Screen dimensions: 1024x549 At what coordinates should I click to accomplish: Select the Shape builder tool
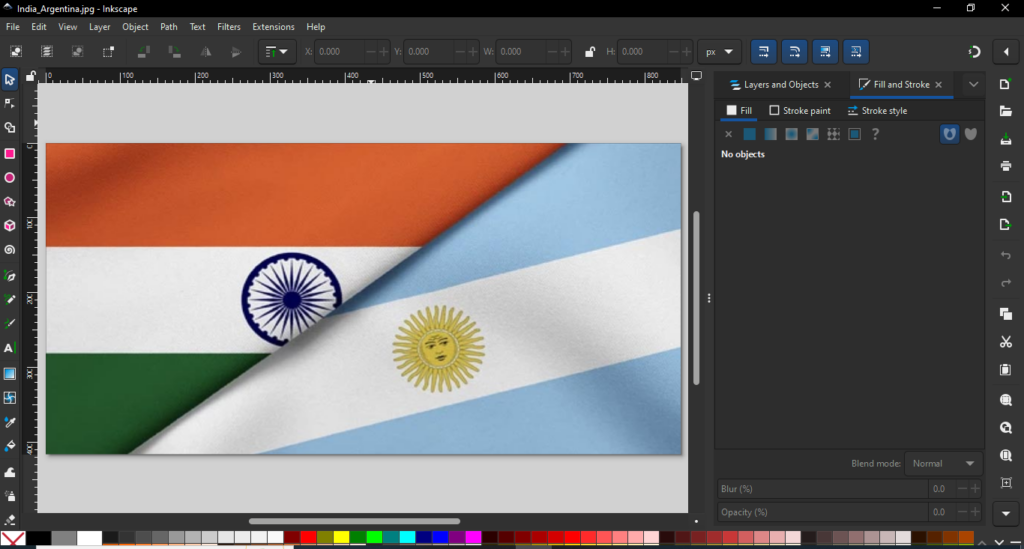[10, 128]
